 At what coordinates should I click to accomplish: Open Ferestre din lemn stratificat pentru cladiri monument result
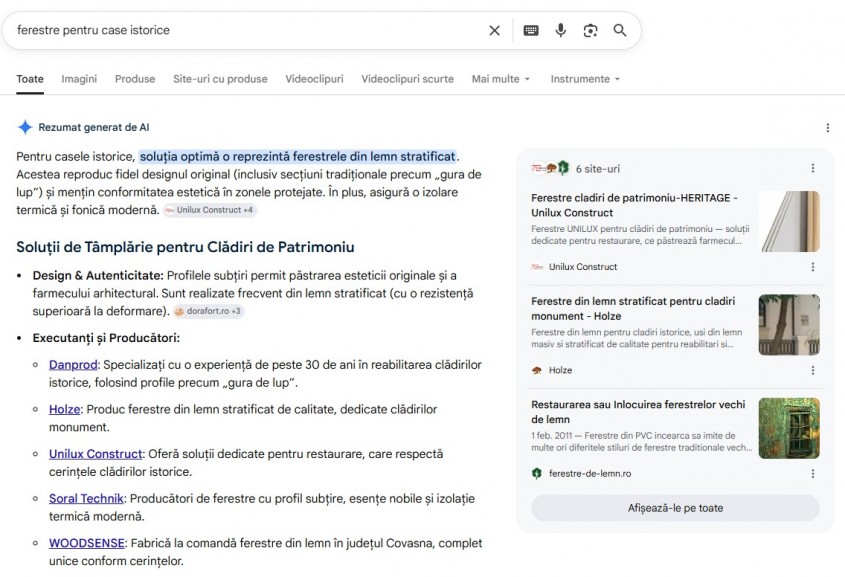tap(633, 309)
